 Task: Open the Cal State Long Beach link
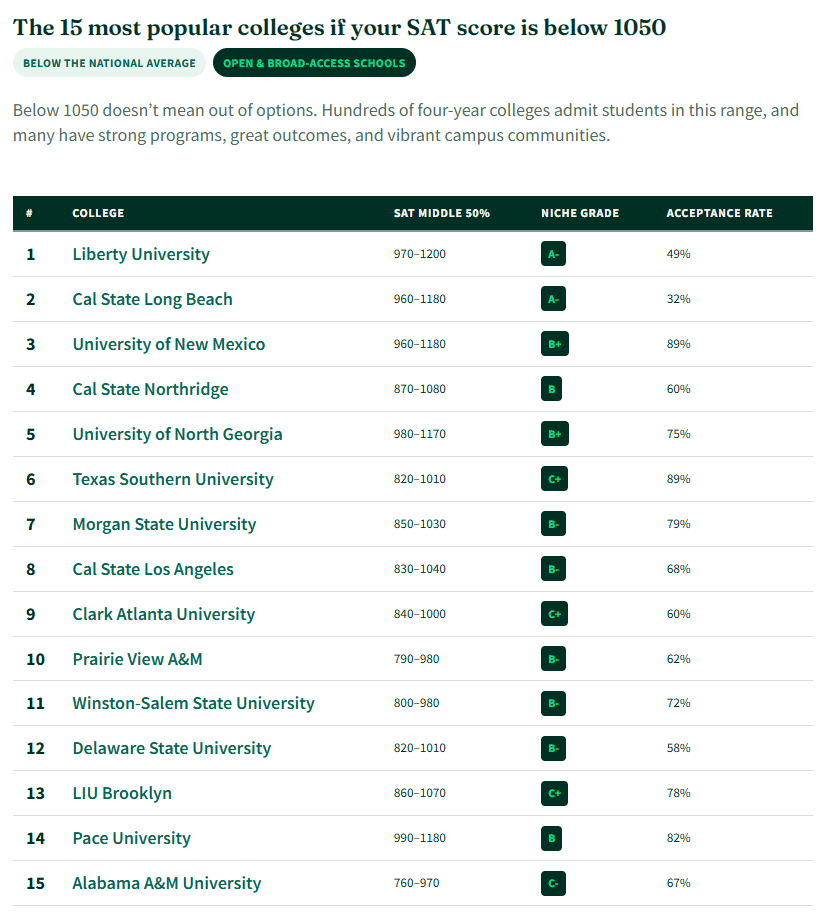point(152,299)
